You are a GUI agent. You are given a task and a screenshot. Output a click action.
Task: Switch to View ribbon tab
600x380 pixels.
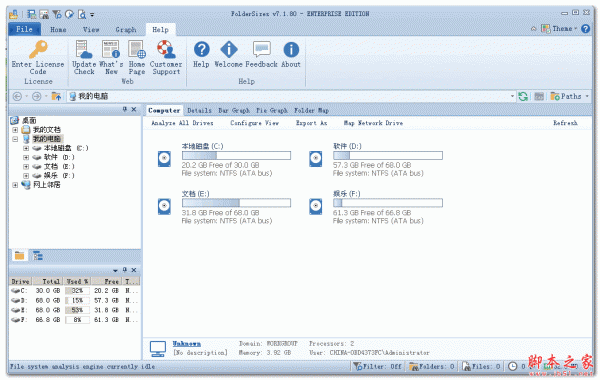point(91,29)
